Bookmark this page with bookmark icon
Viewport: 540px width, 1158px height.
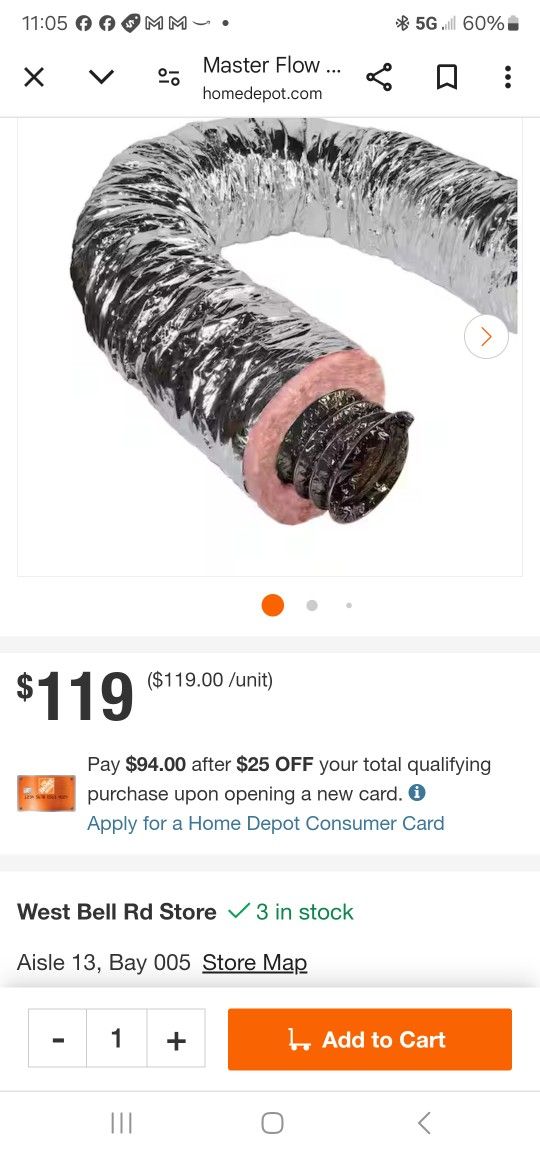tap(446, 77)
